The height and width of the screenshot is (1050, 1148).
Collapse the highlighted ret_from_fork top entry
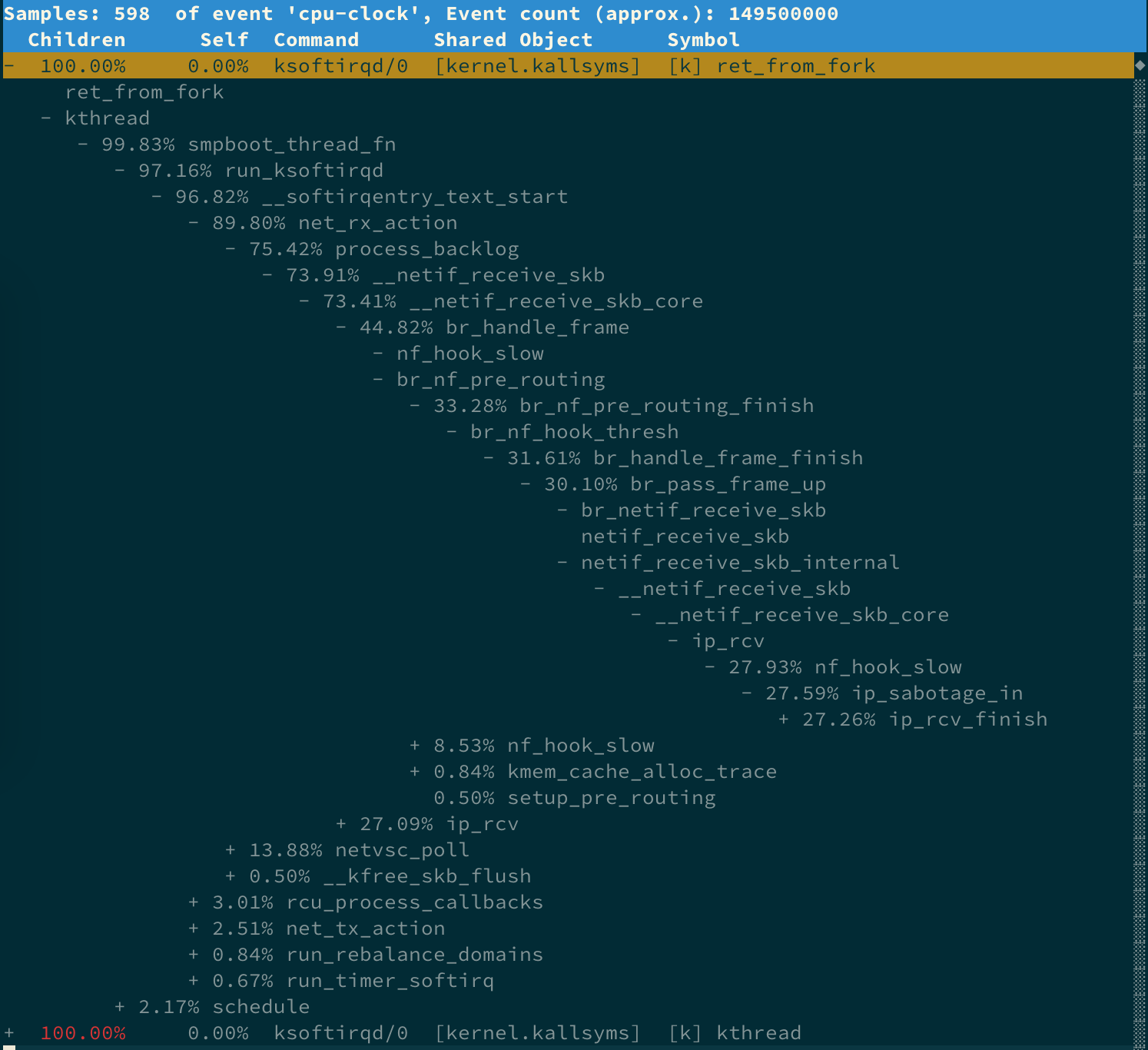9,66
